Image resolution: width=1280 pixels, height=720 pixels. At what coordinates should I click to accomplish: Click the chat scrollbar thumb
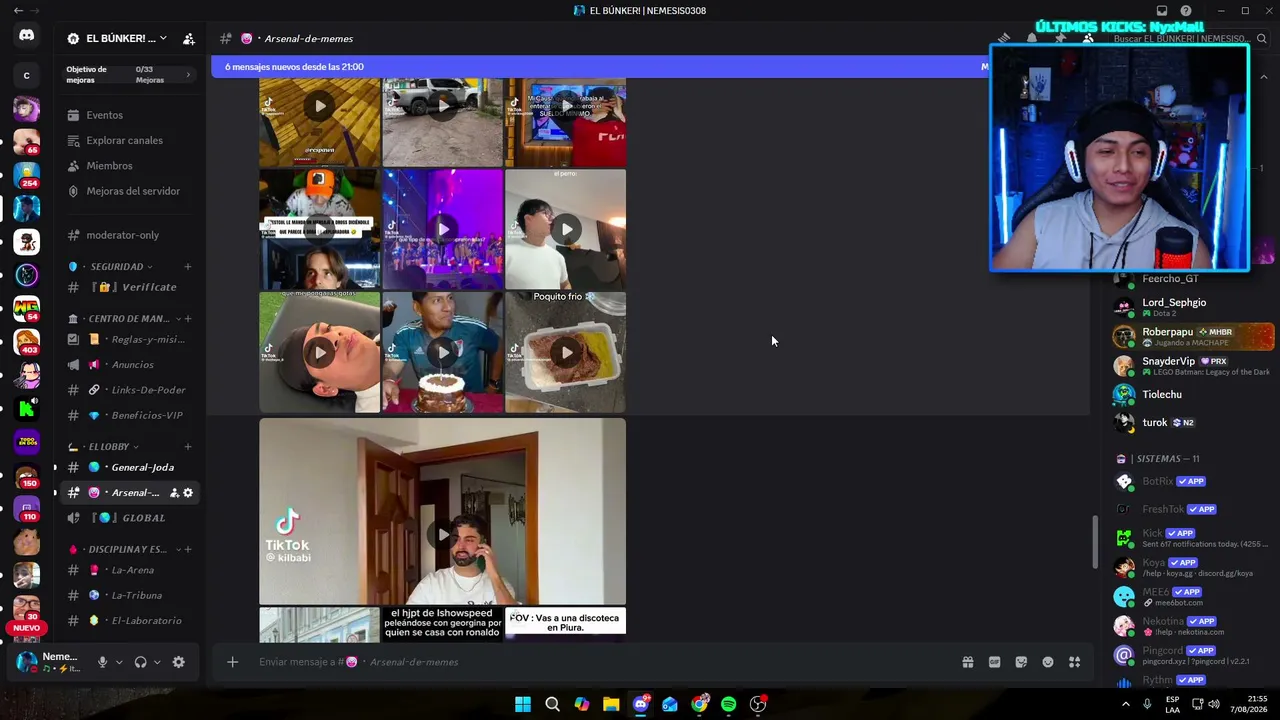(1095, 542)
